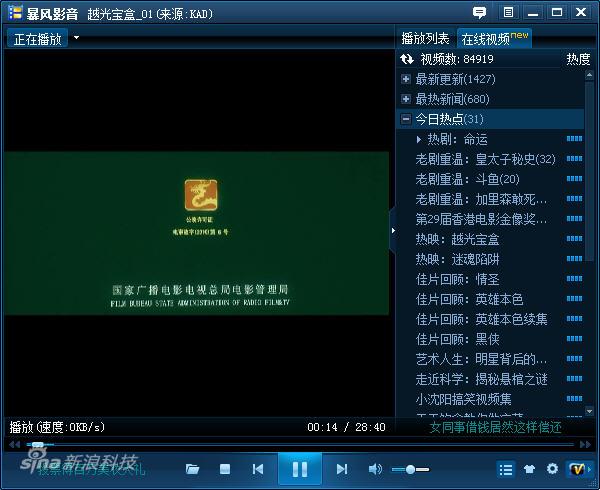Open settings gear icon
The height and width of the screenshot is (490, 600).
(552, 469)
